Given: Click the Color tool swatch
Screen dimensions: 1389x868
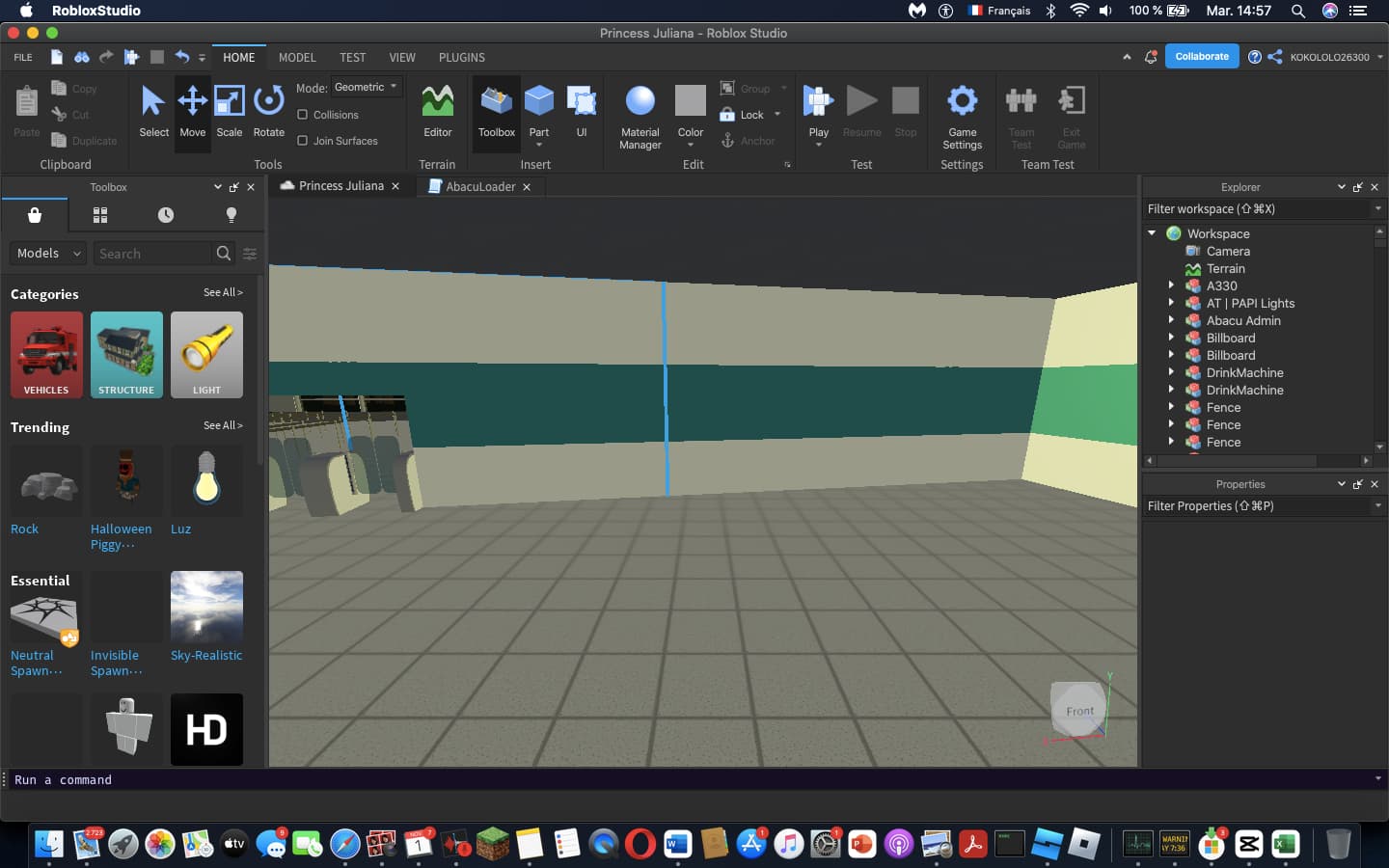Looking at the screenshot, I should click(x=691, y=100).
